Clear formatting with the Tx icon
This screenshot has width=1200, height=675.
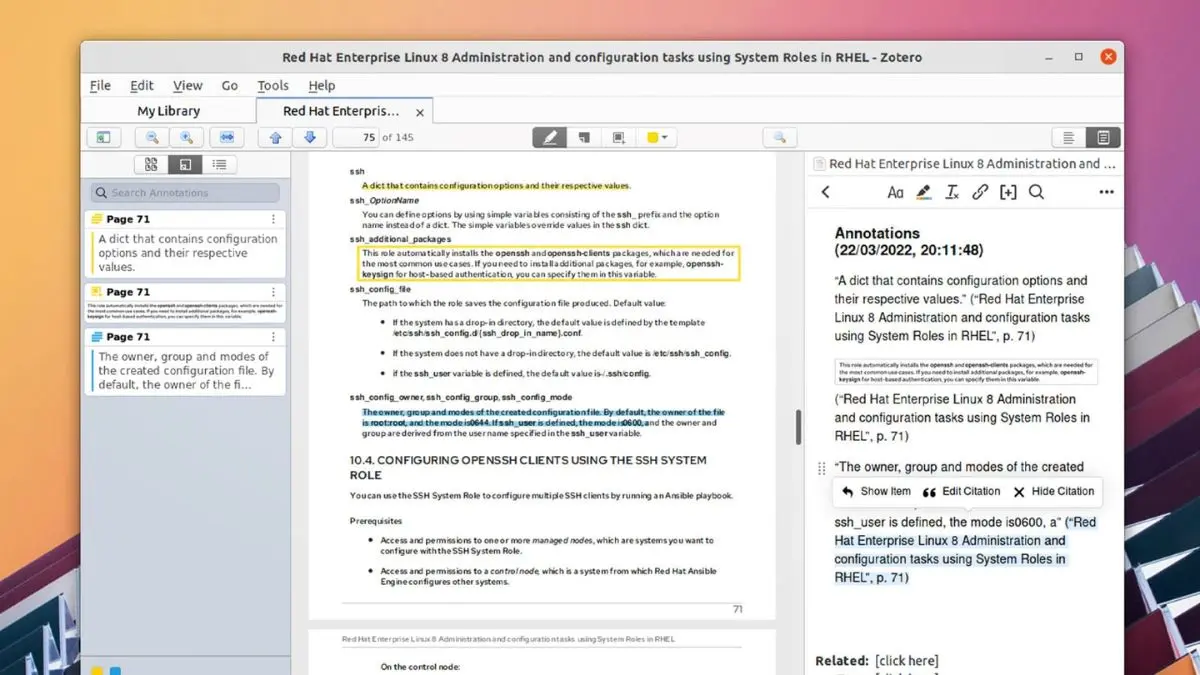pyautogui.click(x=951, y=192)
